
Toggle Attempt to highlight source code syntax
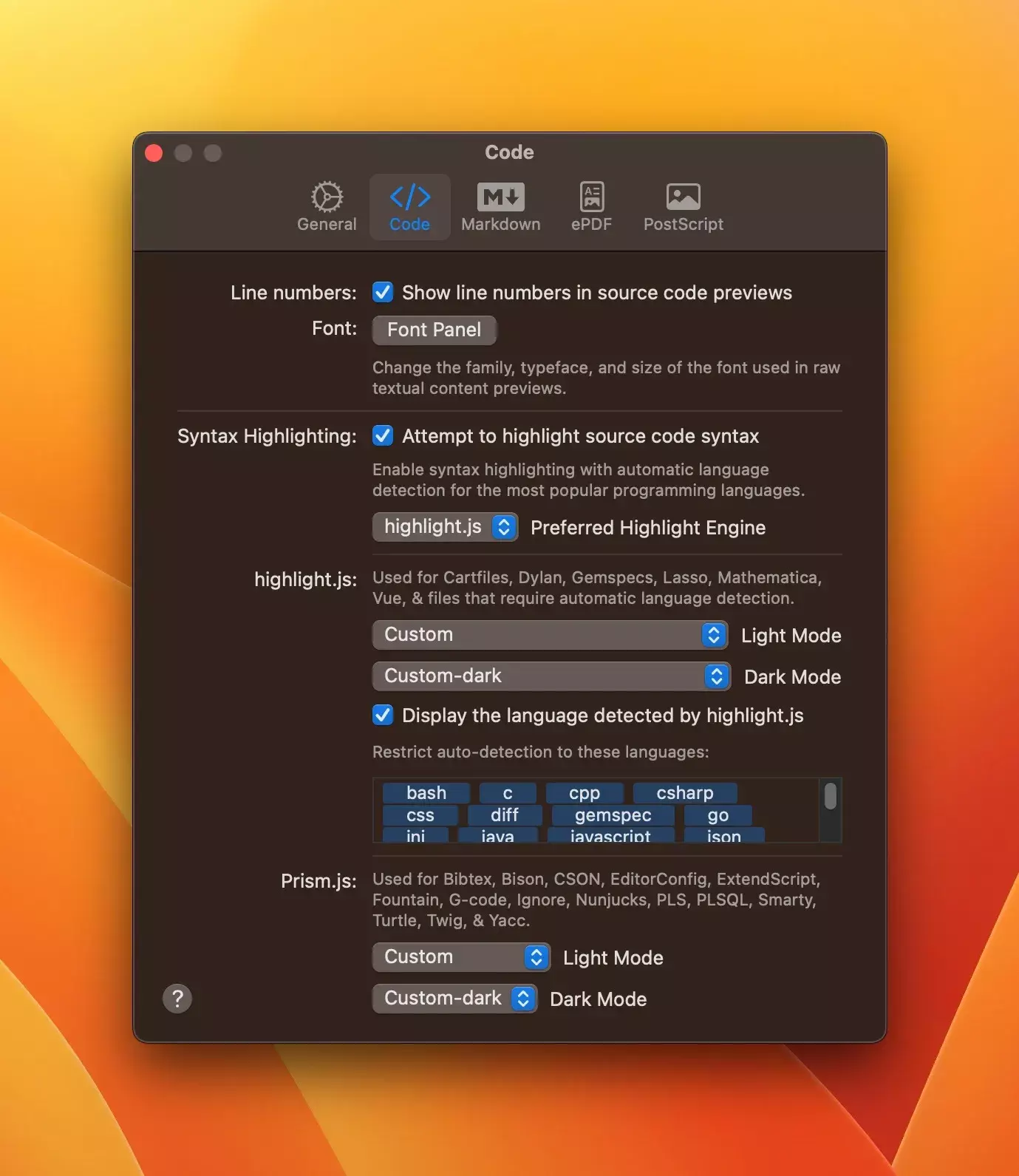point(383,435)
